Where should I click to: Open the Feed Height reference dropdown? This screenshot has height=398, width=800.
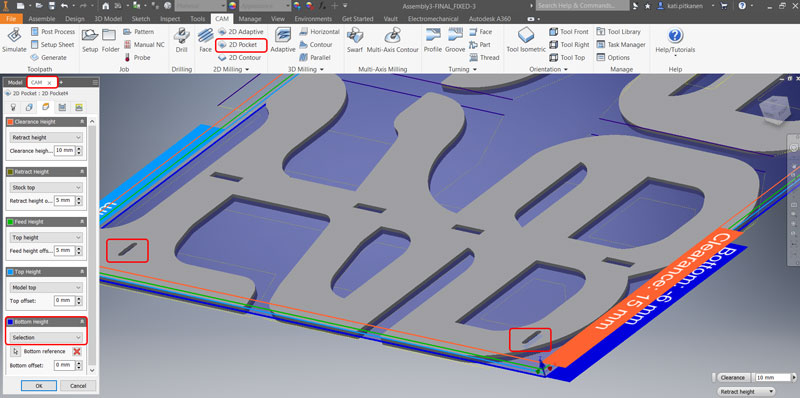[46, 237]
